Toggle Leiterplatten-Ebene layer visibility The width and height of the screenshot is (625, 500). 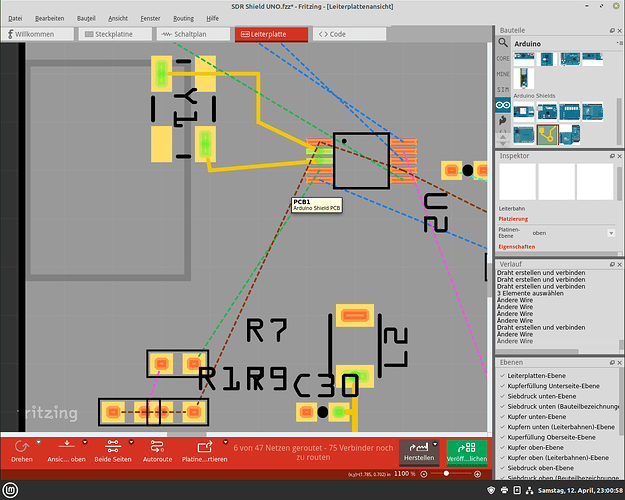point(503,376)
